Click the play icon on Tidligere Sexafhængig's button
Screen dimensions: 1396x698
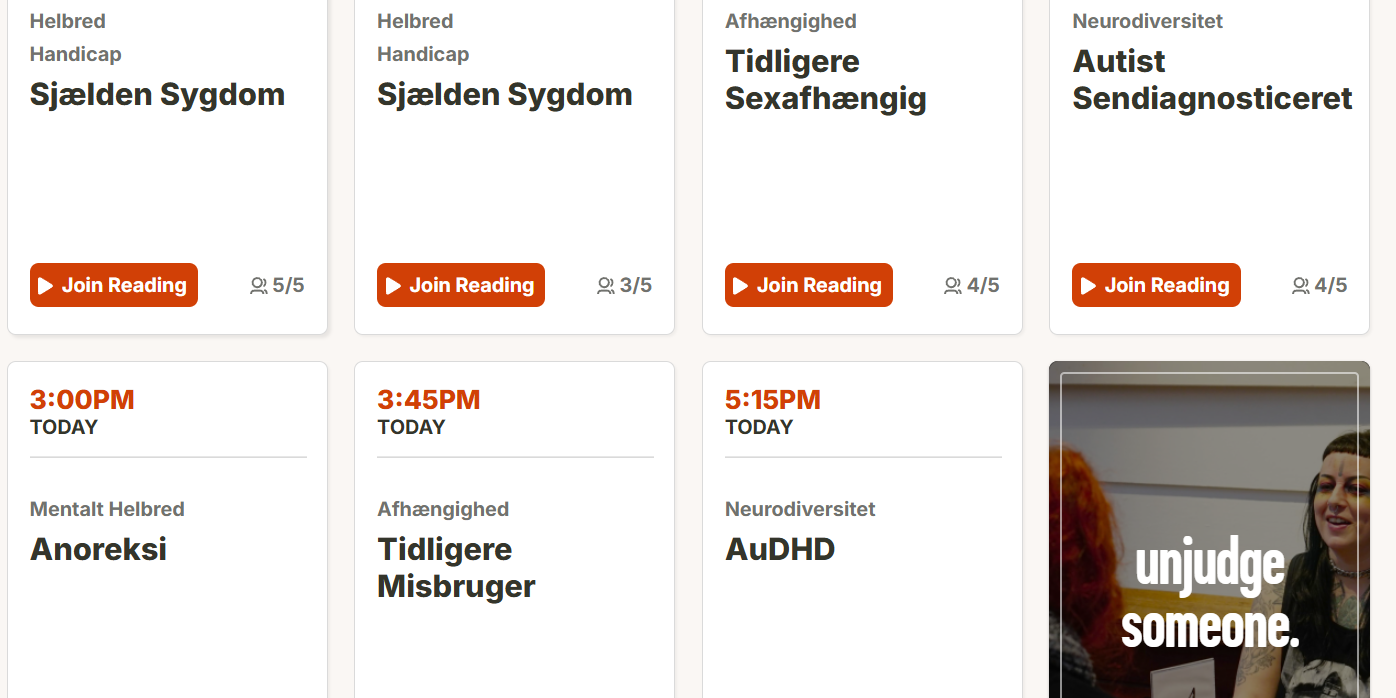tap(741, 285)
